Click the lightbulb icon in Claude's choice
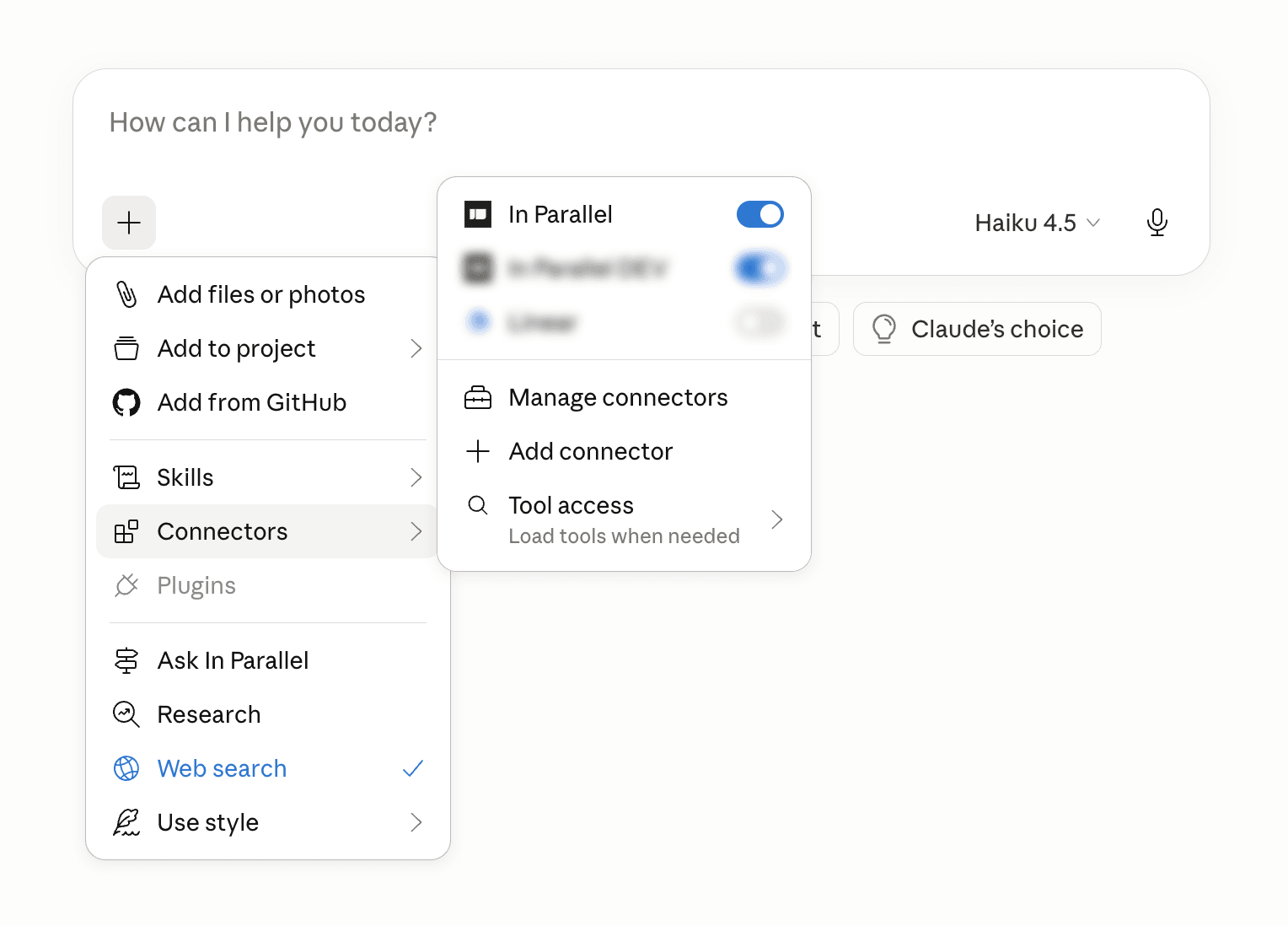This screenshot has width=1288, height=926. [884, 329]
